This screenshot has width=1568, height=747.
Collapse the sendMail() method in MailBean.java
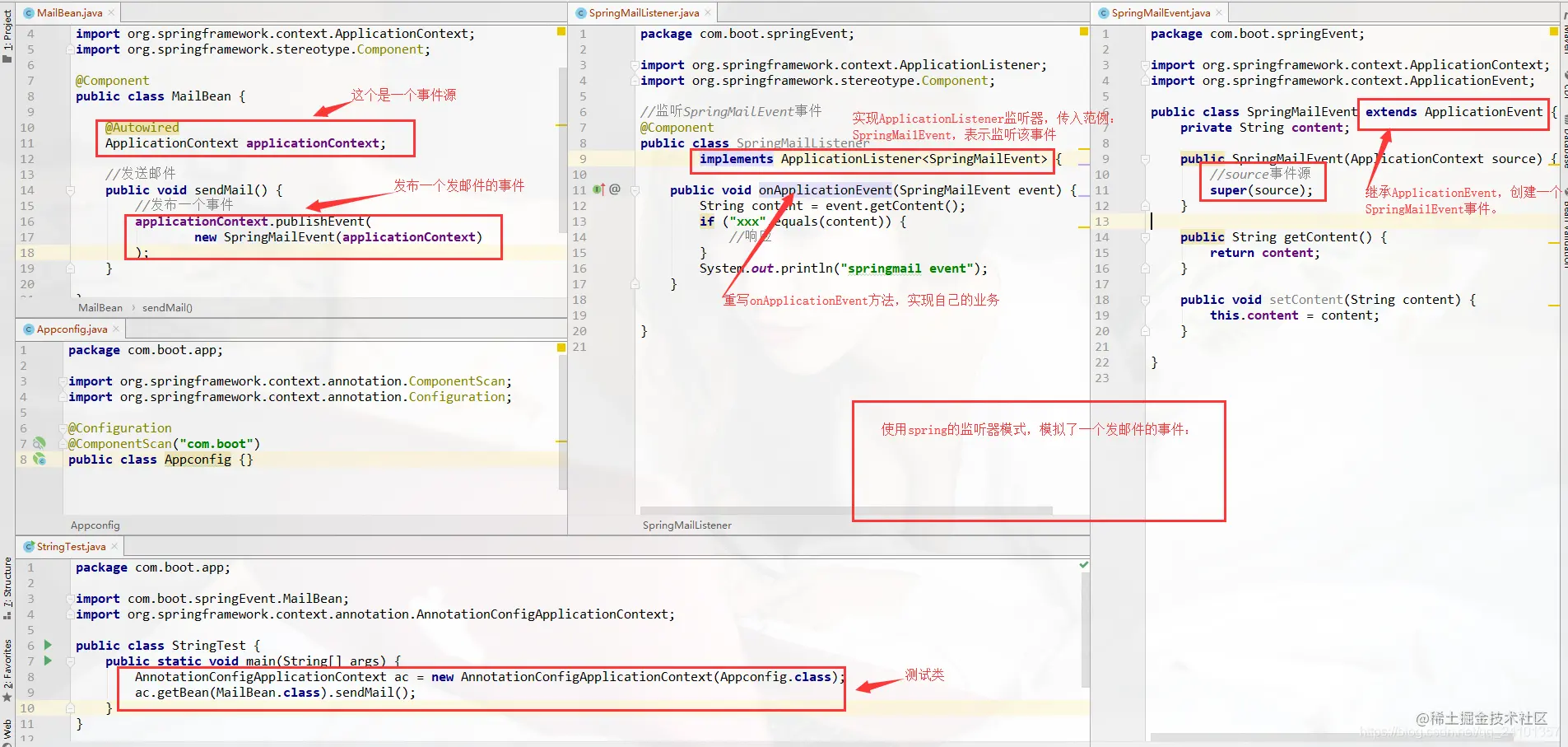[70, 190]
